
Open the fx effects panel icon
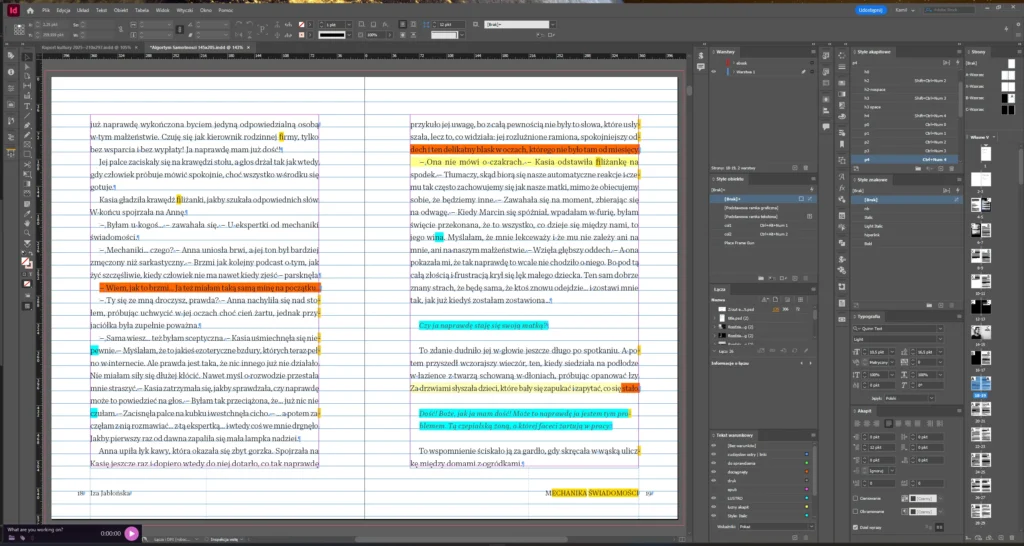[842, 187]
